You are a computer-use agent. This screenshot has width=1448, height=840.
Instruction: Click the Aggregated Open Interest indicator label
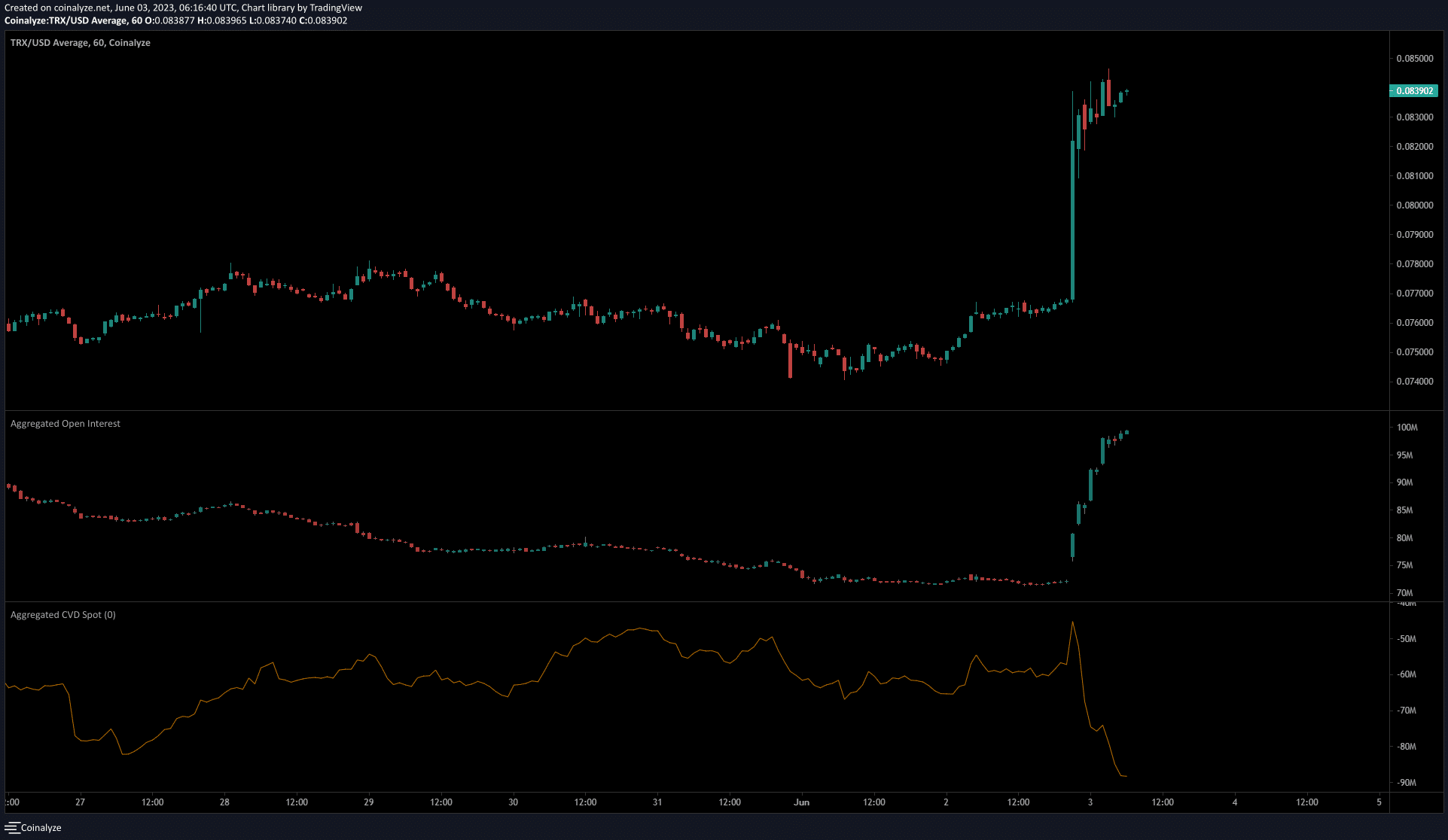tap(66, 424)
